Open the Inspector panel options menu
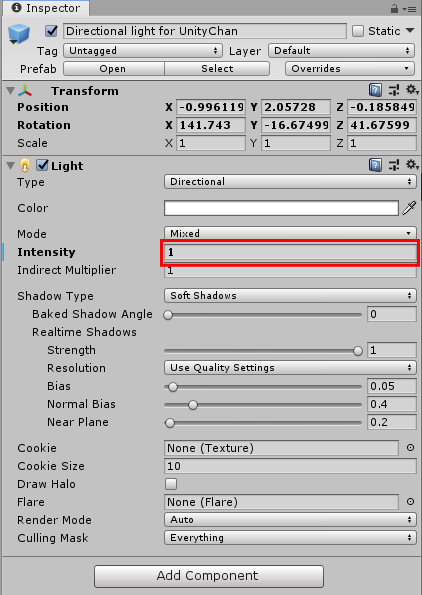Screen dimensions: 422x595 [410, 9]
